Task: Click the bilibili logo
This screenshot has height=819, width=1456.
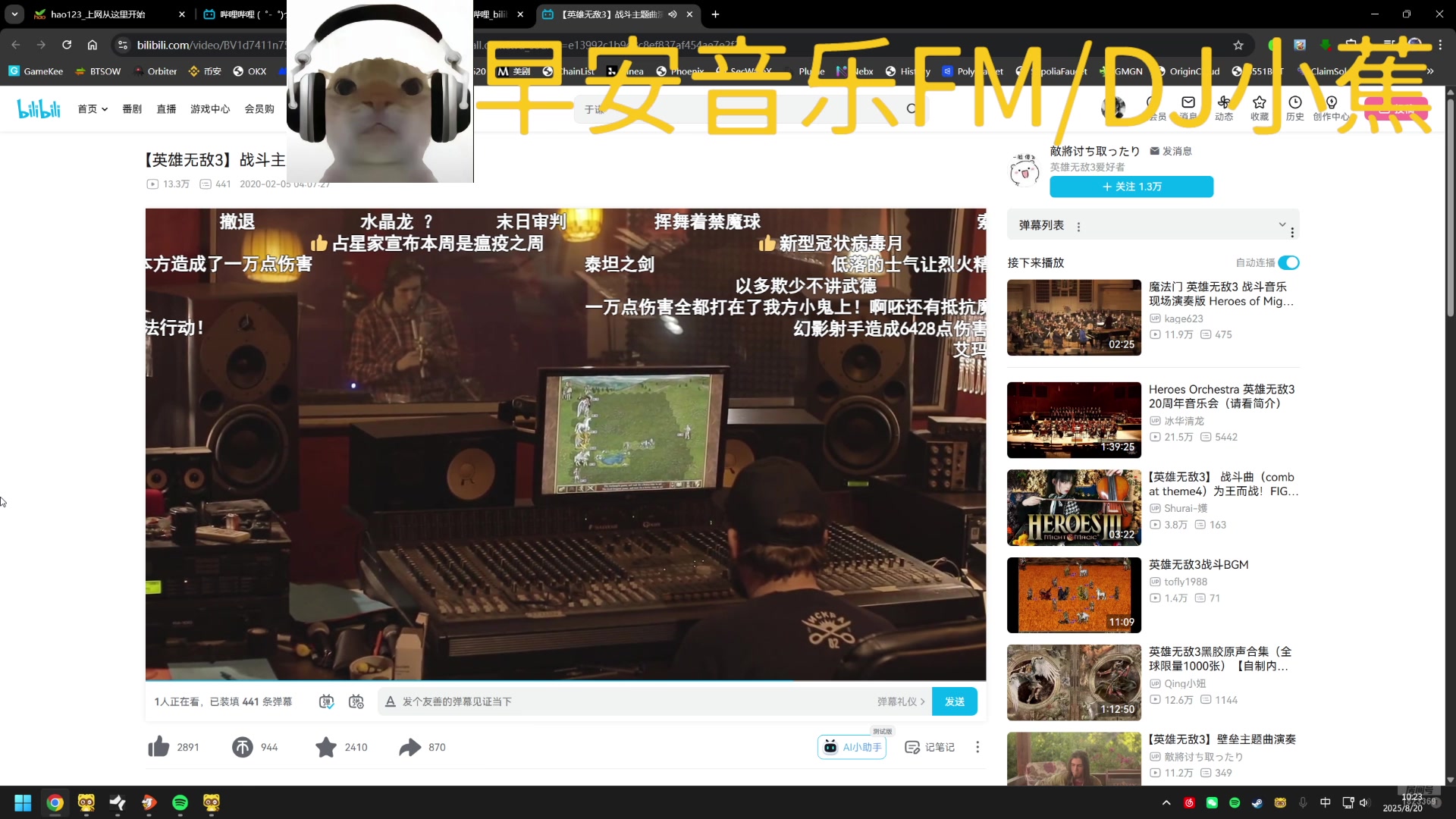Action: tap(39, 109)
